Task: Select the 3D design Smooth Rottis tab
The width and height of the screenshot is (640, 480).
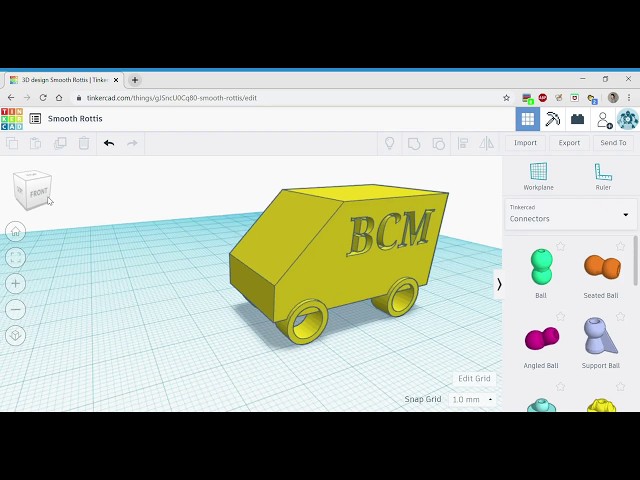Action: click(63, 80)
